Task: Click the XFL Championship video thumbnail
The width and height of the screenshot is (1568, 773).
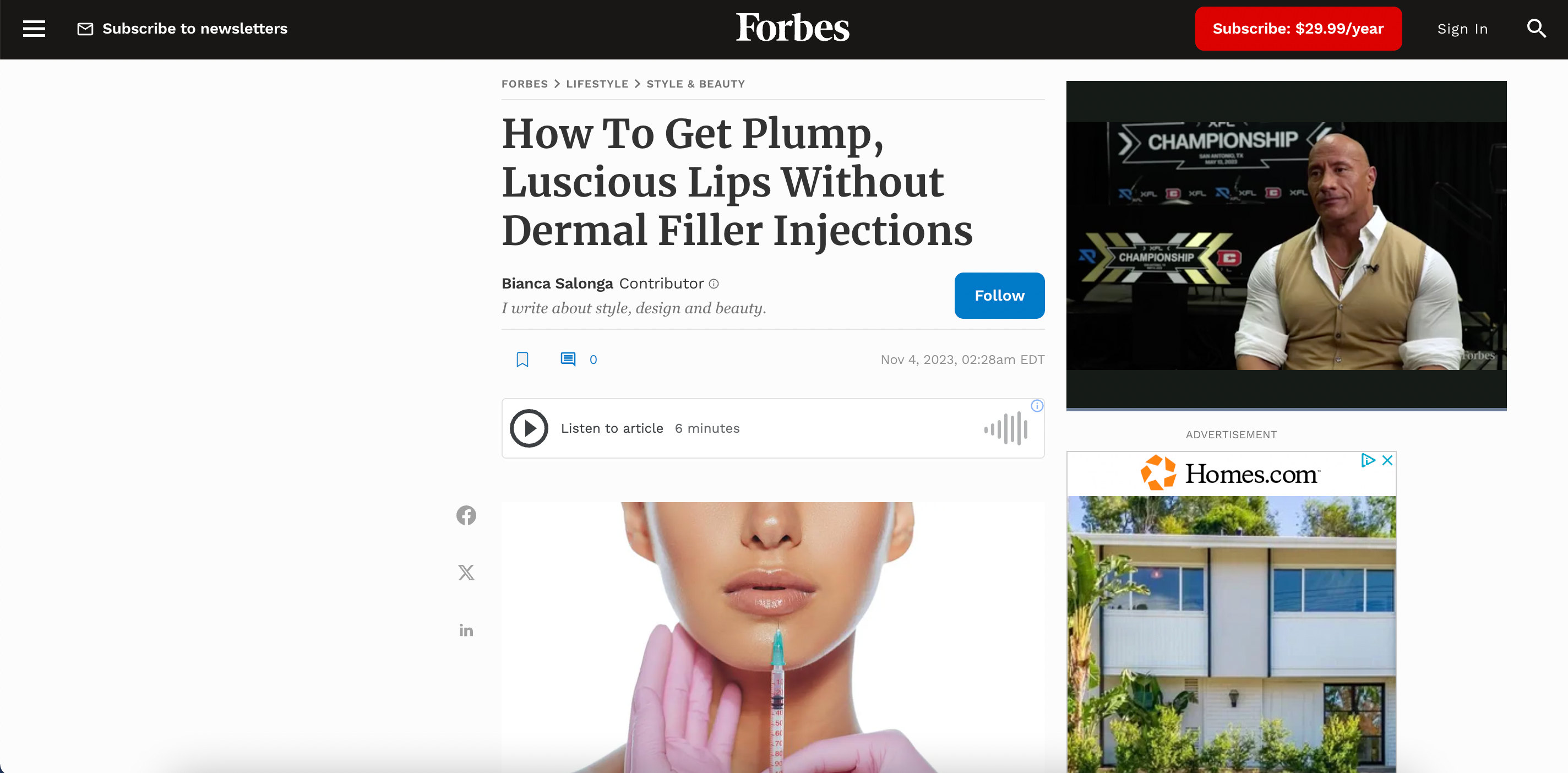Action: pyautogui.click(x=1286, y=246)
